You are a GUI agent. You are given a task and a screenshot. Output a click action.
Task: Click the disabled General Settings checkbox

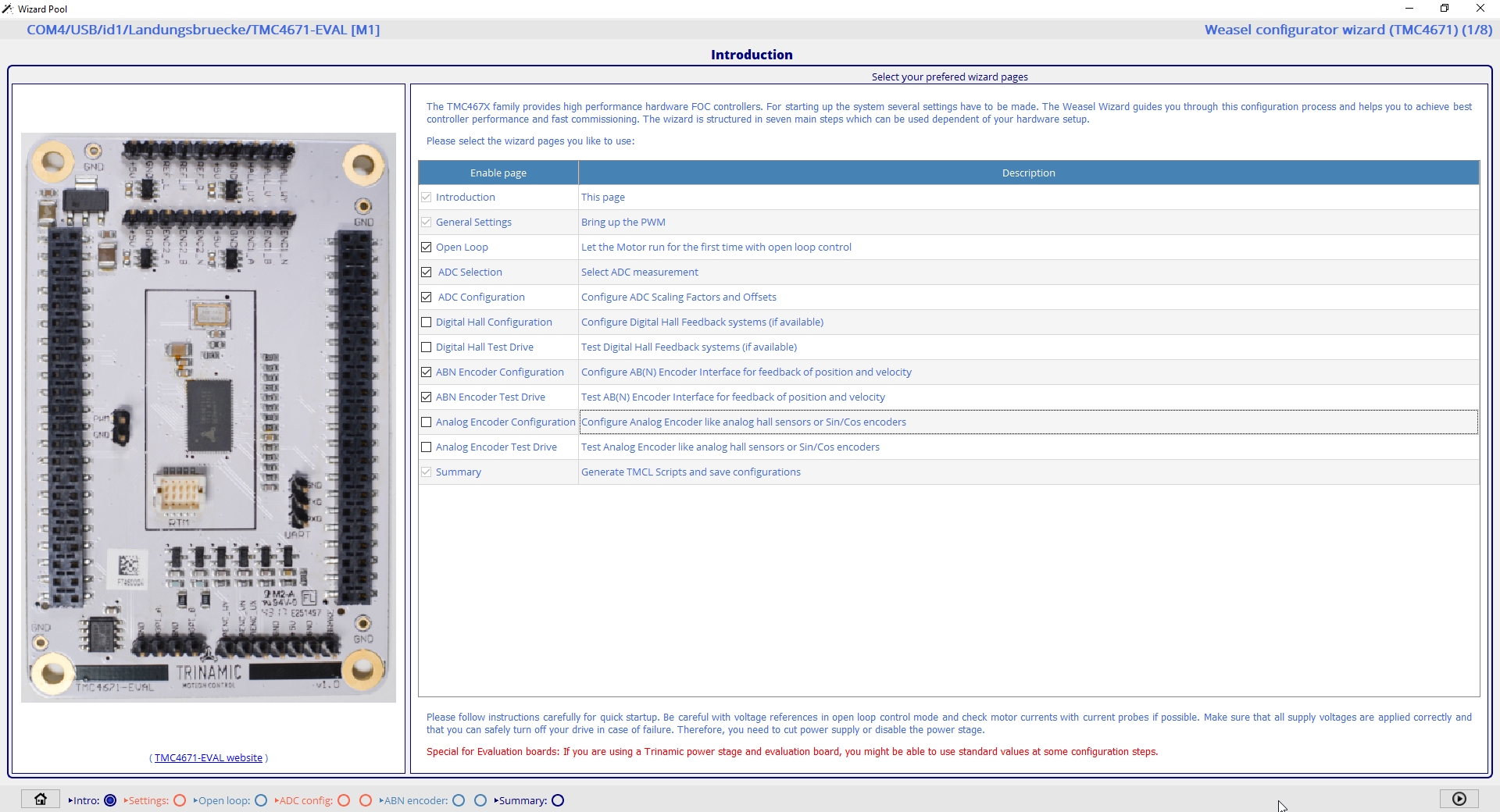[427, 223]
